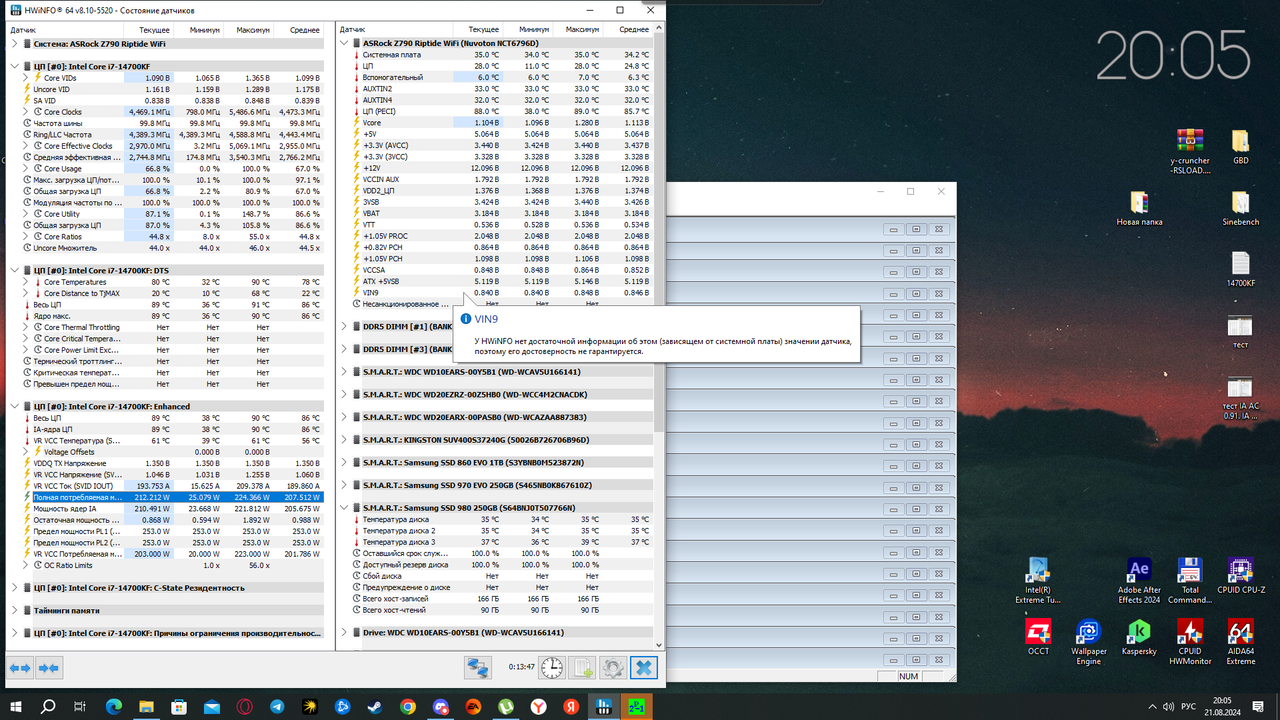Open Total Commander desktop shortcut

1189,581
